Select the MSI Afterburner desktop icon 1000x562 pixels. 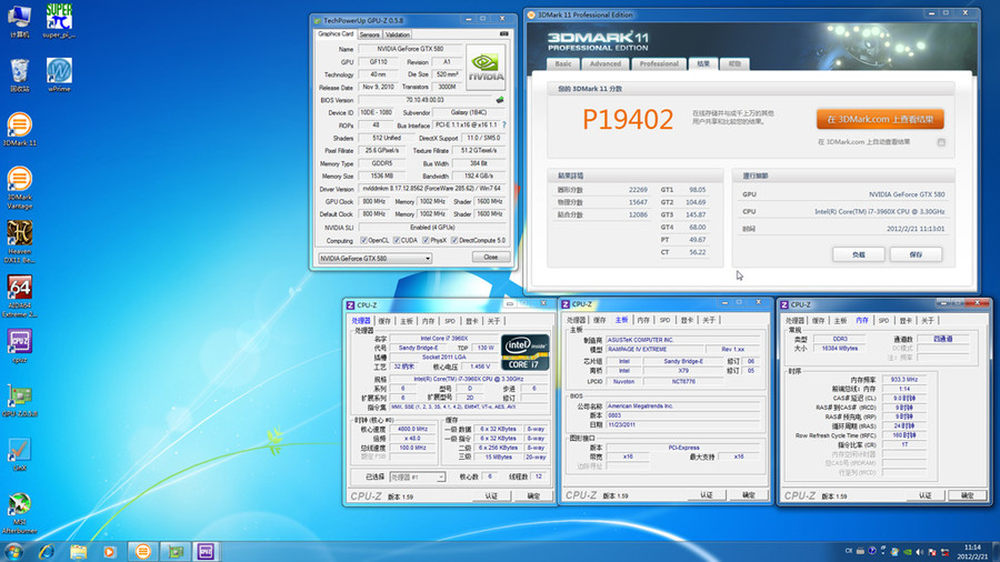[x=20, y=512]
